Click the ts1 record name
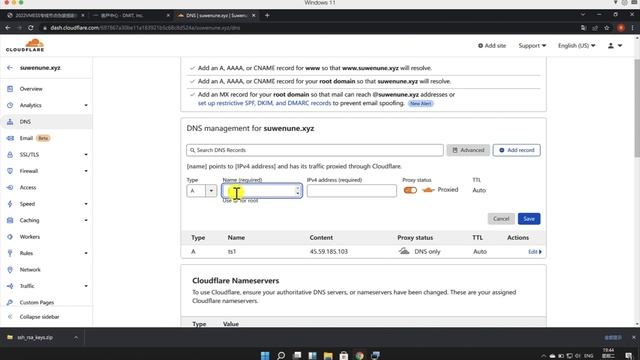This screenshot has width=640, height=360. pos(232,252)
